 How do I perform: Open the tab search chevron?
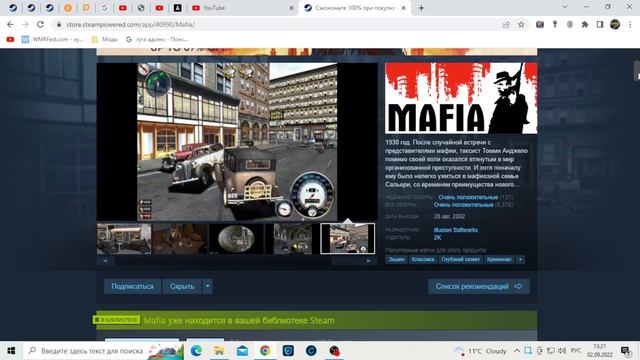tap(564, 7)
